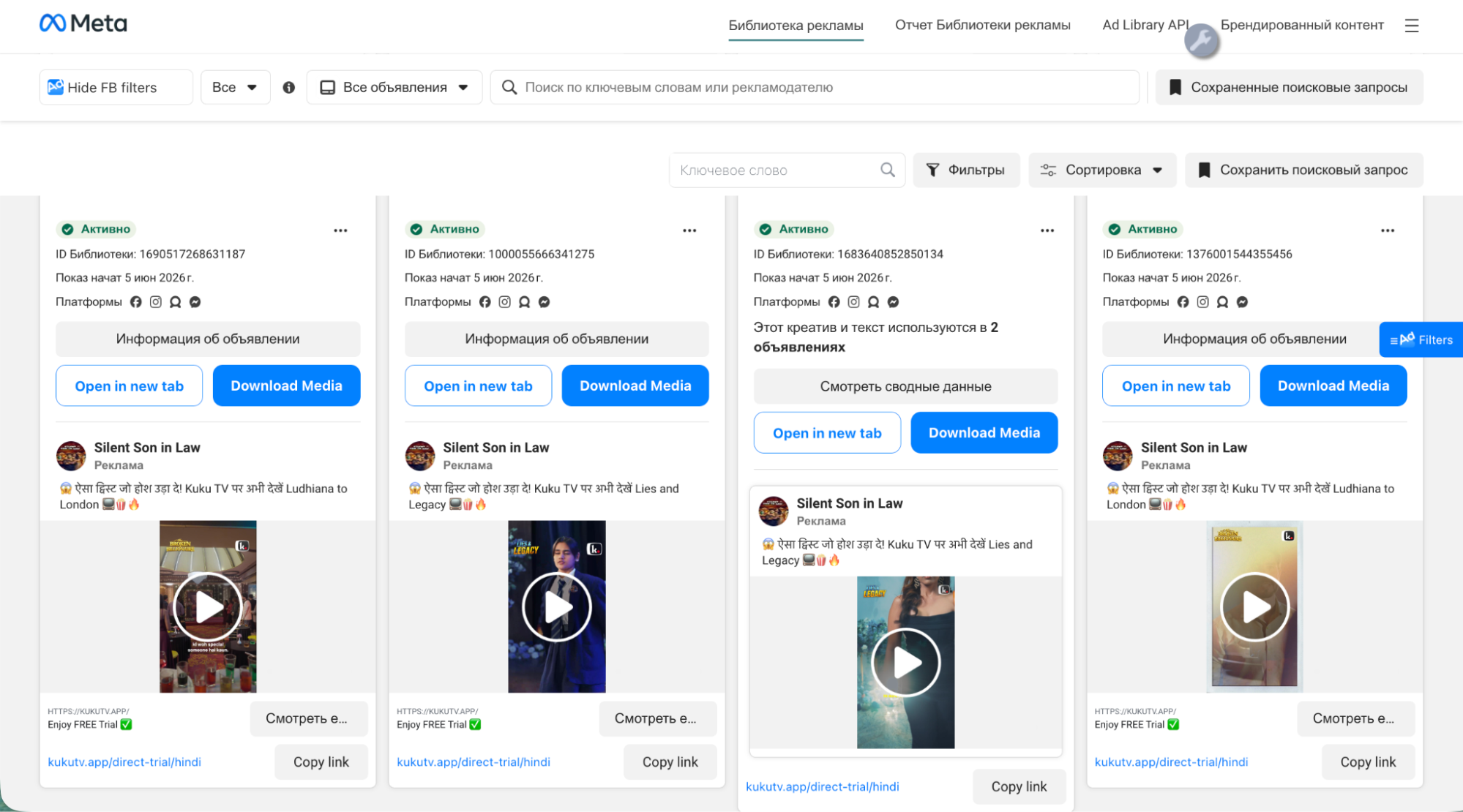The width and height of the screenshot is (1463, 812).
Task: Focus the advertiser keyword search field
Action: 815,88
